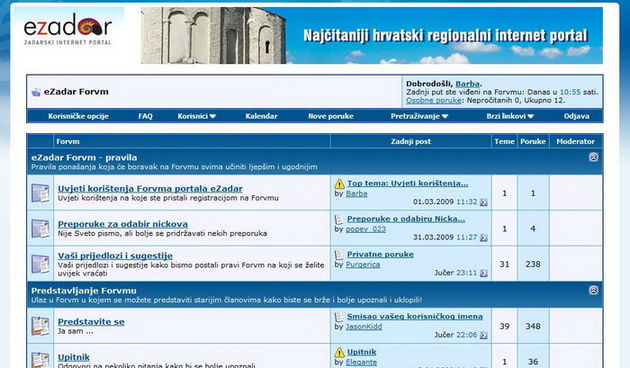Viewport: 630px width, 368px height.
Task: Click the Teme column header
Action: pyautogui.click(x=504, y=141)
